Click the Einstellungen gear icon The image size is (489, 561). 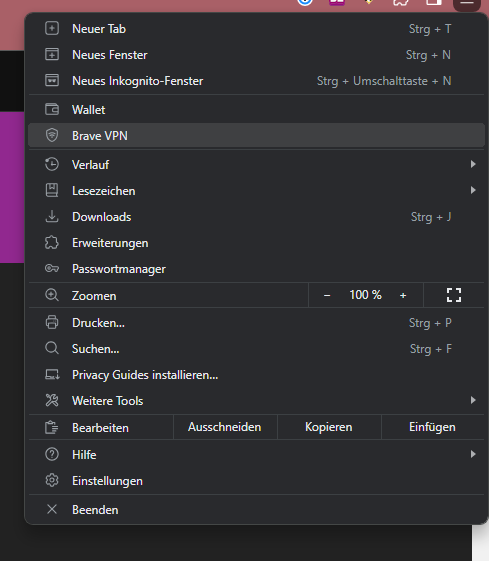click(x=52, y=480)
